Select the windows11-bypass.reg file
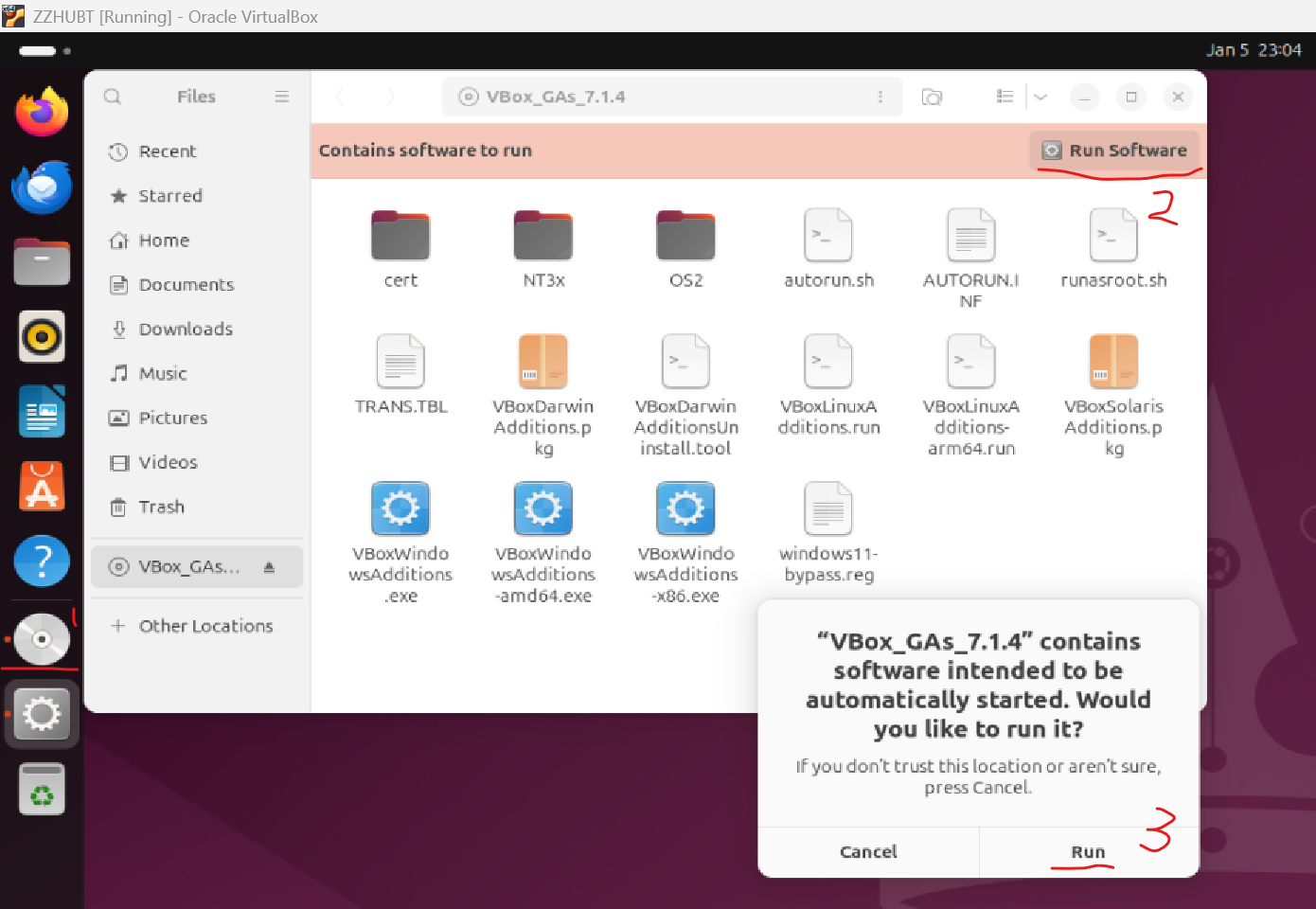1316x909 pixels. 828,533
